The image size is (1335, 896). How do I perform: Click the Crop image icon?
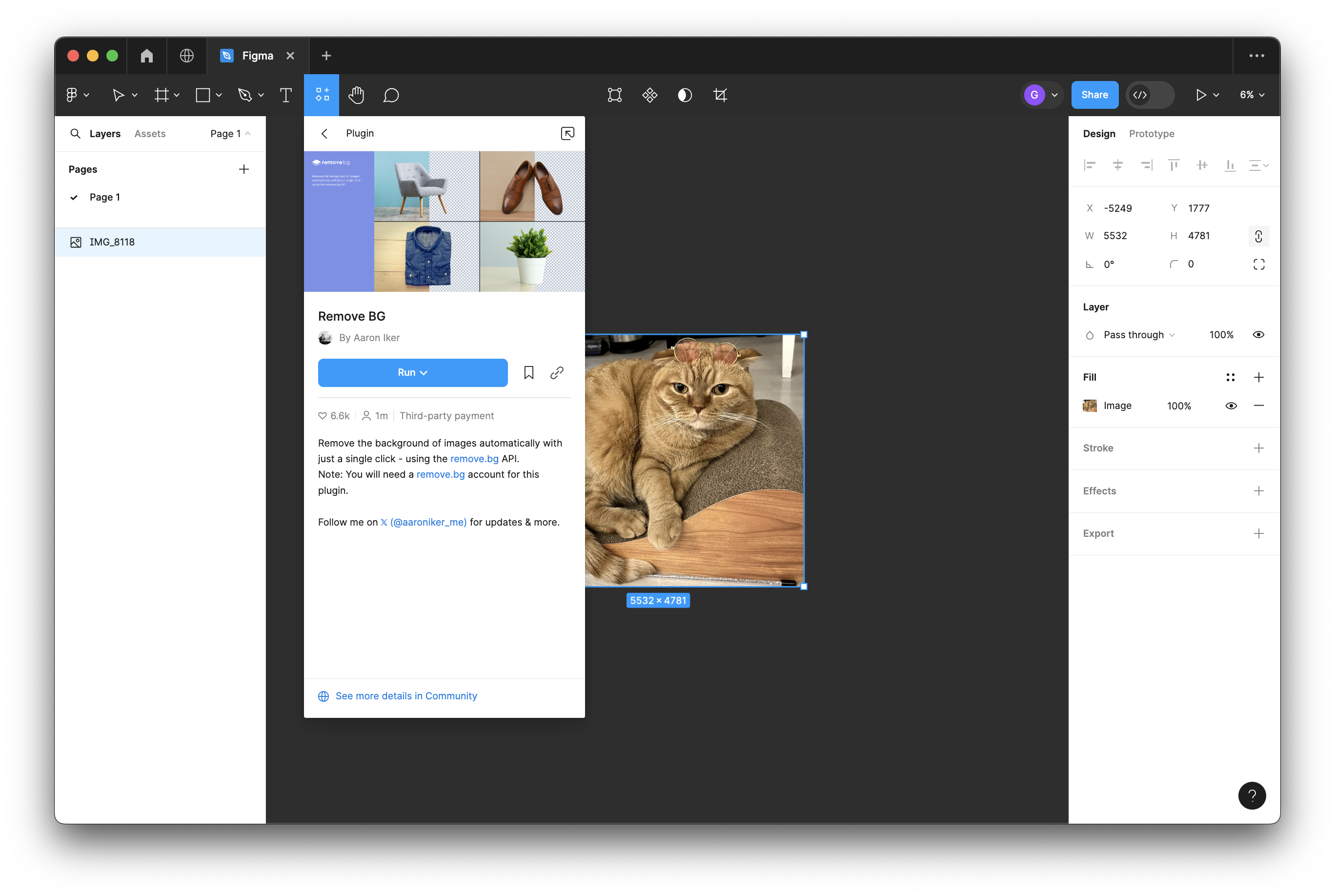point(720,95)
